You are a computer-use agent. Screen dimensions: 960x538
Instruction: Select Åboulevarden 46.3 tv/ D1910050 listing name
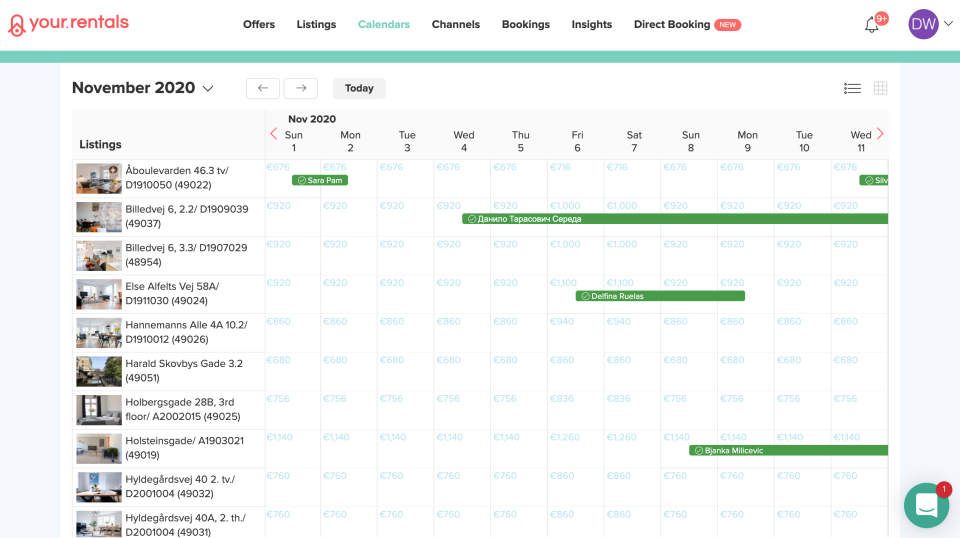(x=177, y=177)
